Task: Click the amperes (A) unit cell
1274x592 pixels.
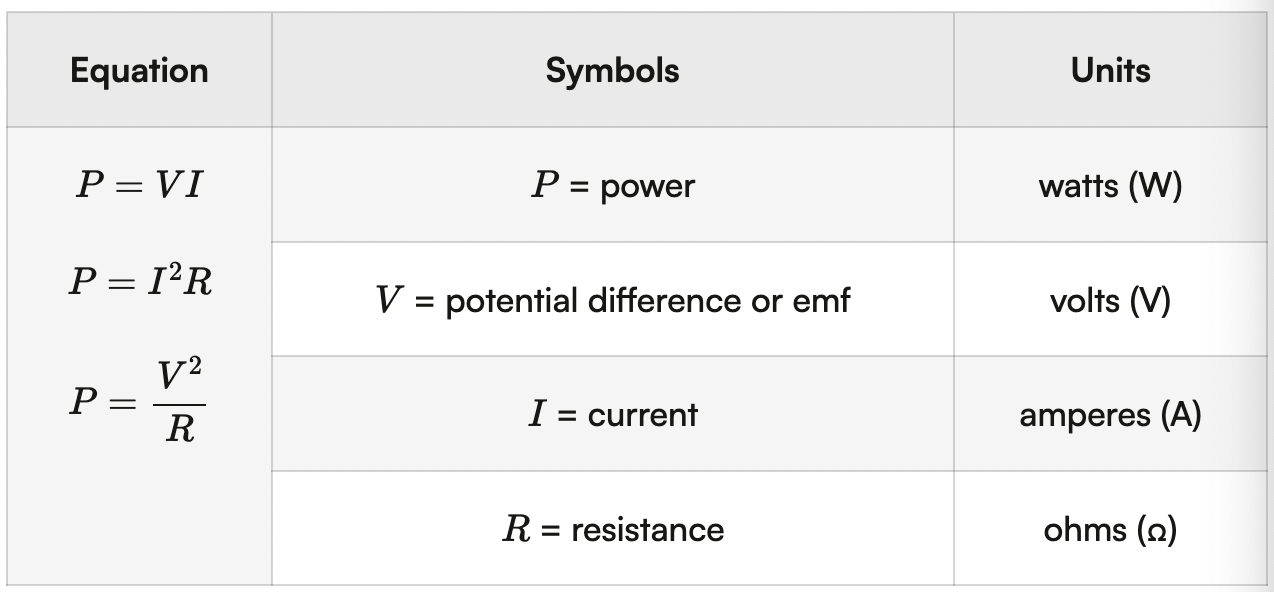Action: click(x=1110, y=414)
